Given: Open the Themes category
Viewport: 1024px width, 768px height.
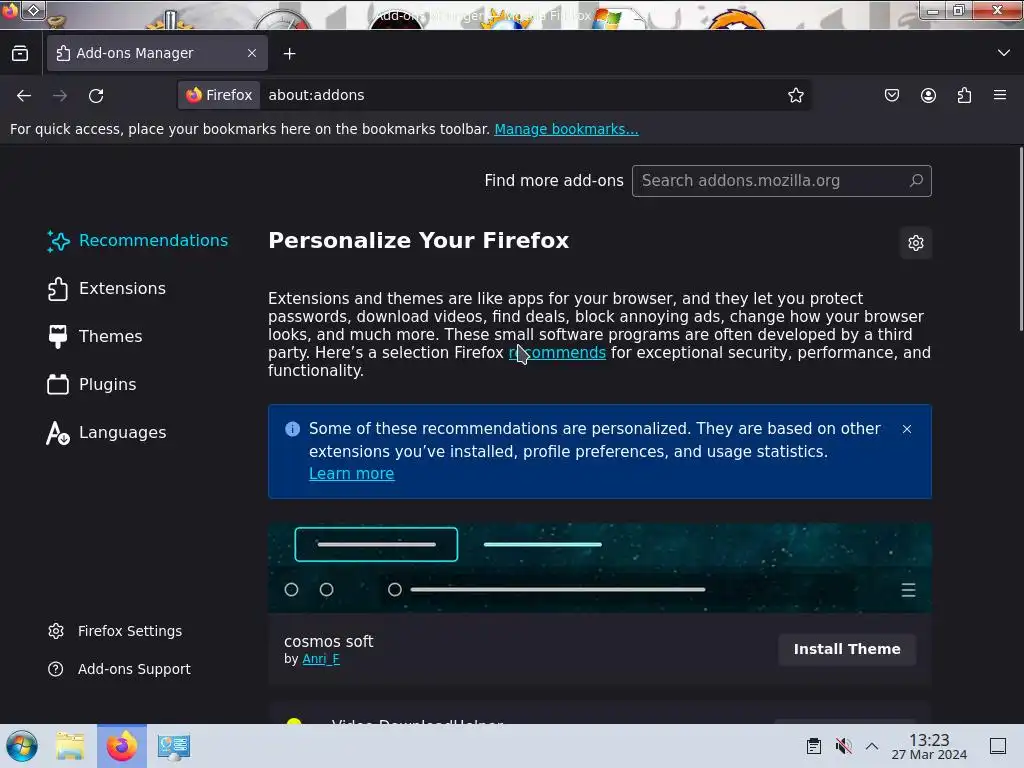Looking at the screenshot, I should pos(95,336).
